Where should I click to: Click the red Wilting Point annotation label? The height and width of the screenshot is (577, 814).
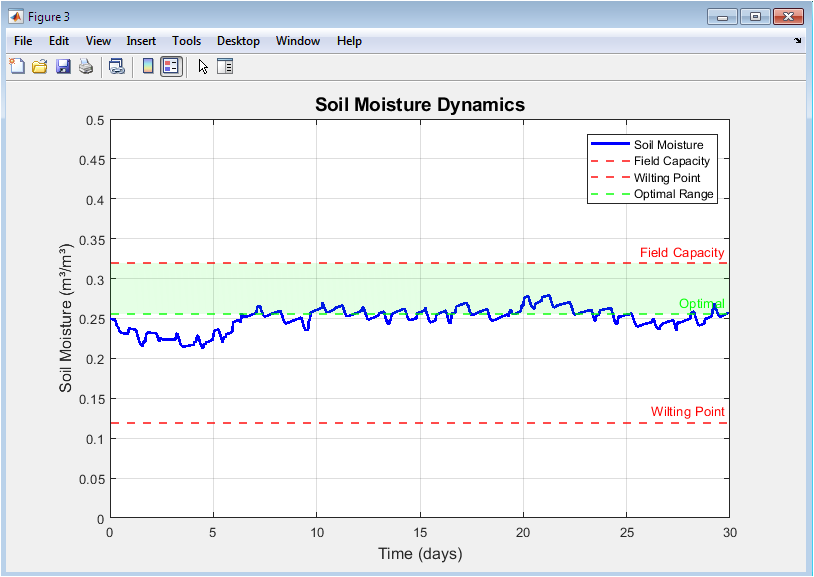click(x=687, y=412)
